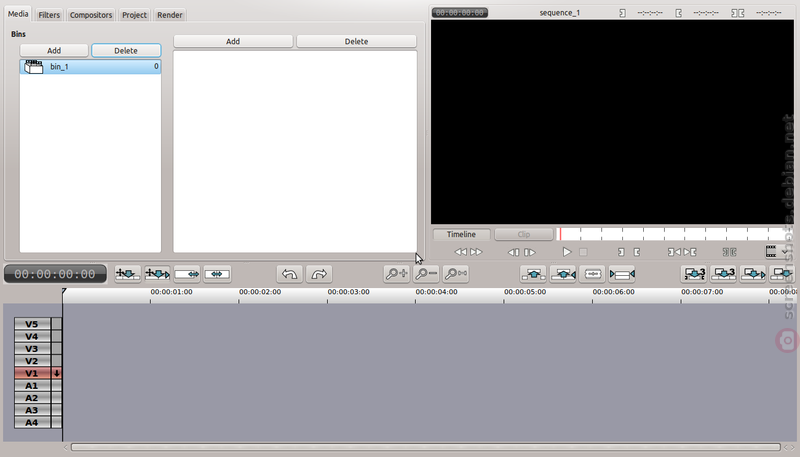Click rewind double-arrow in monitor
This screenshot has height=457, width=800.
tap(461, 252)
